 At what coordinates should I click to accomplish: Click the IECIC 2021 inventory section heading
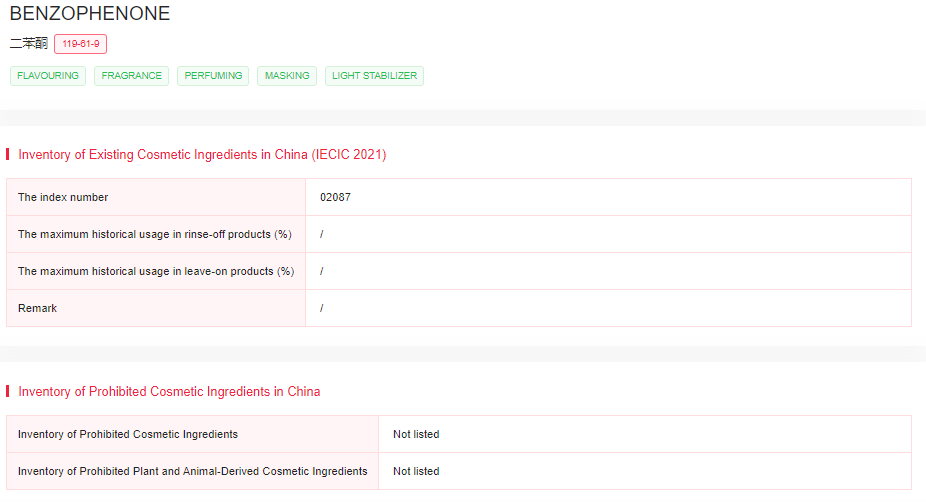tap(202, 155)
